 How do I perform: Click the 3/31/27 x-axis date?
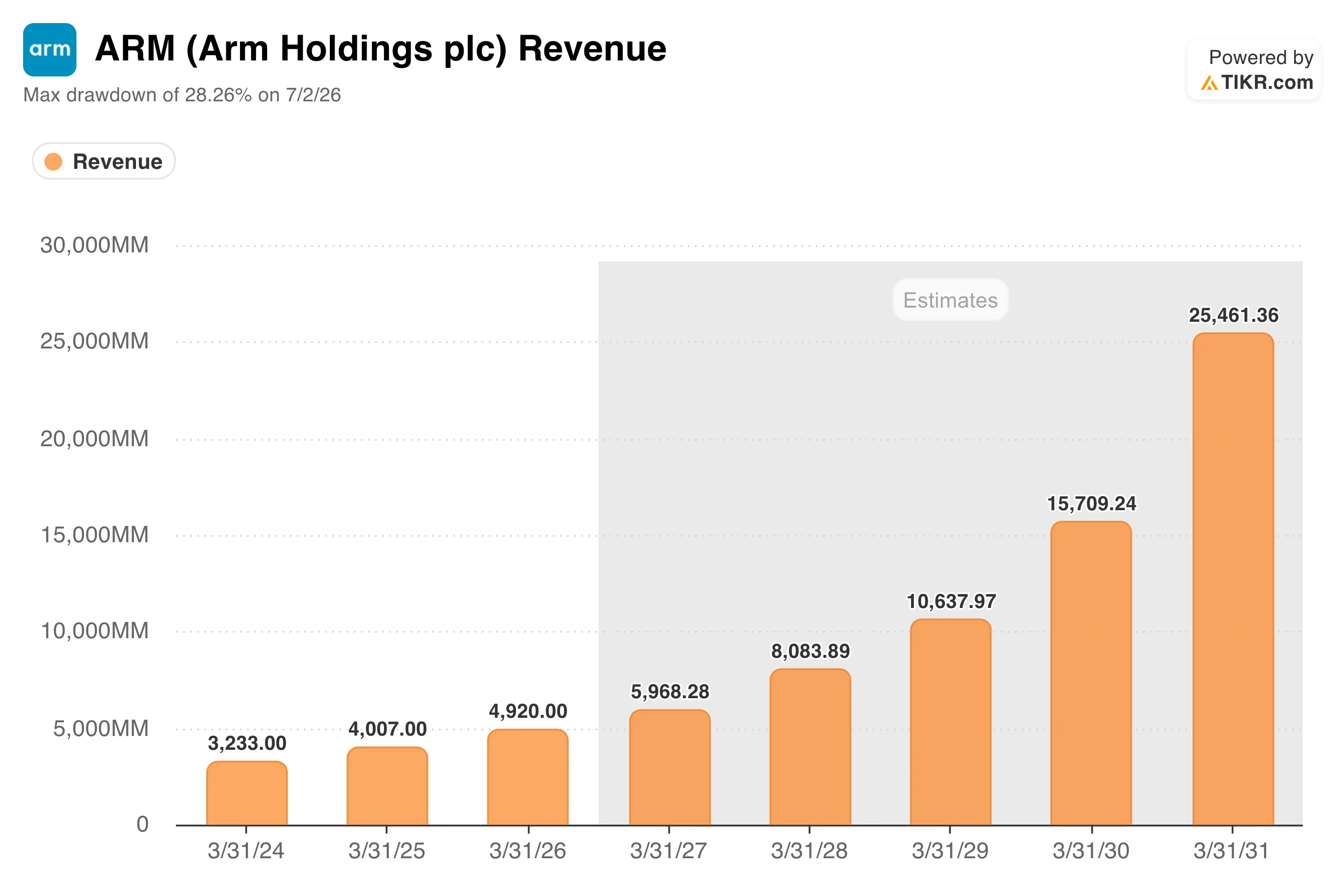[668, 851]
